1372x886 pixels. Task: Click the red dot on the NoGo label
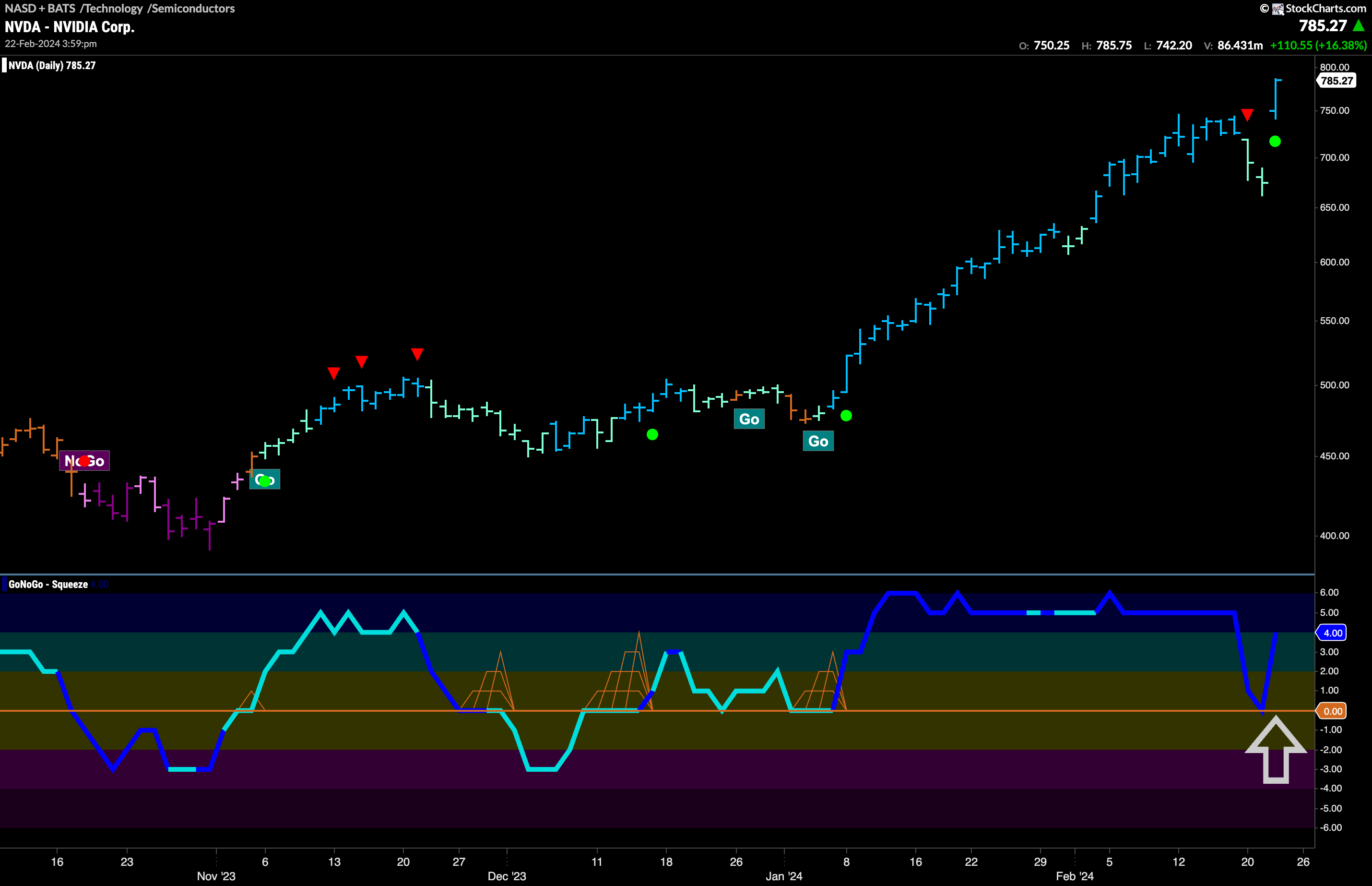(x=84, y=461)
